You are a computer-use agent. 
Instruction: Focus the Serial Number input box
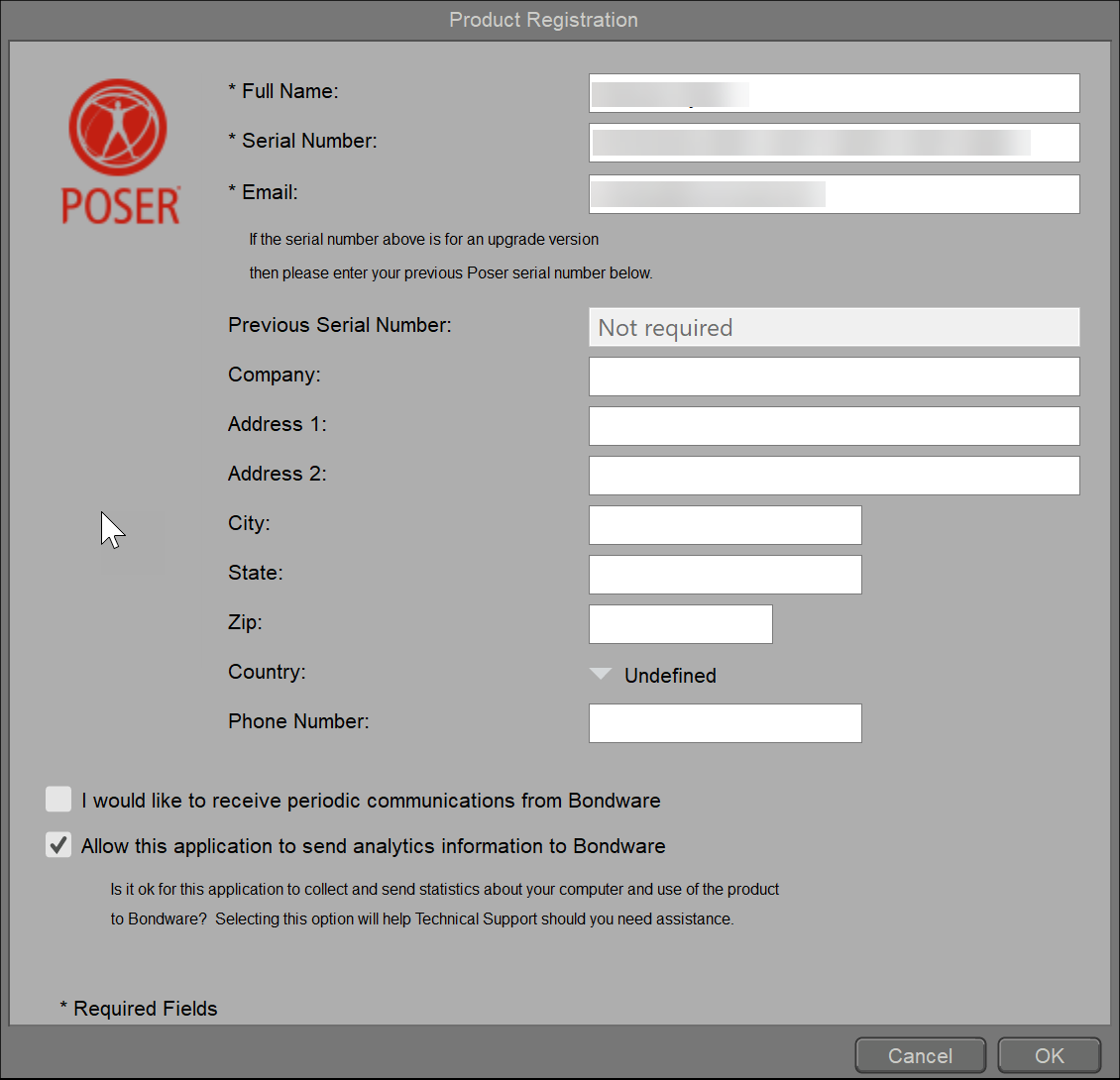click(833, 143)
